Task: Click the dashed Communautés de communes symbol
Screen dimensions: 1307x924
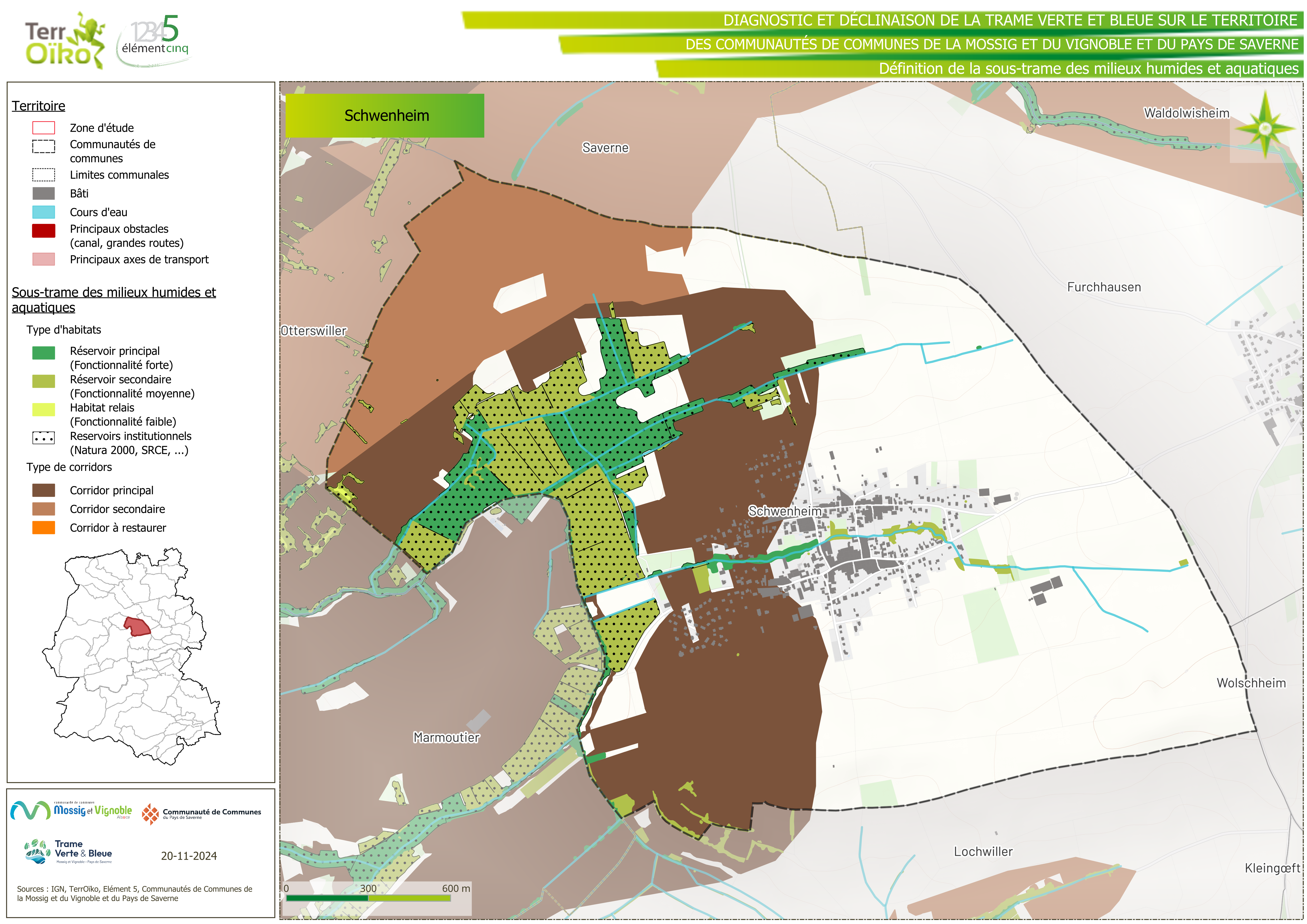Action: (x=43, y=146)
